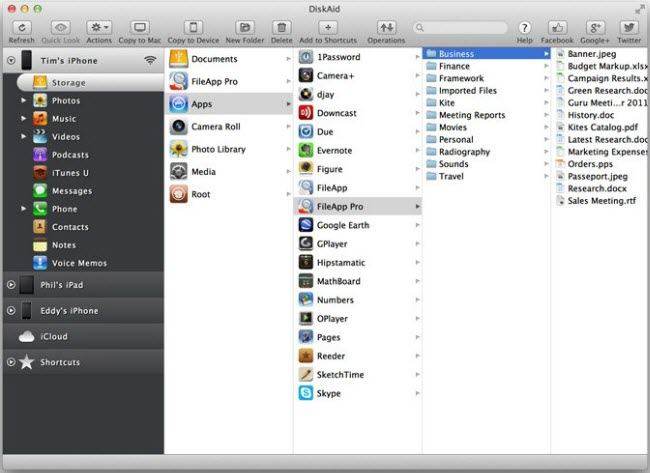Click the Facebook thumbs-up icon

[557, 28]
